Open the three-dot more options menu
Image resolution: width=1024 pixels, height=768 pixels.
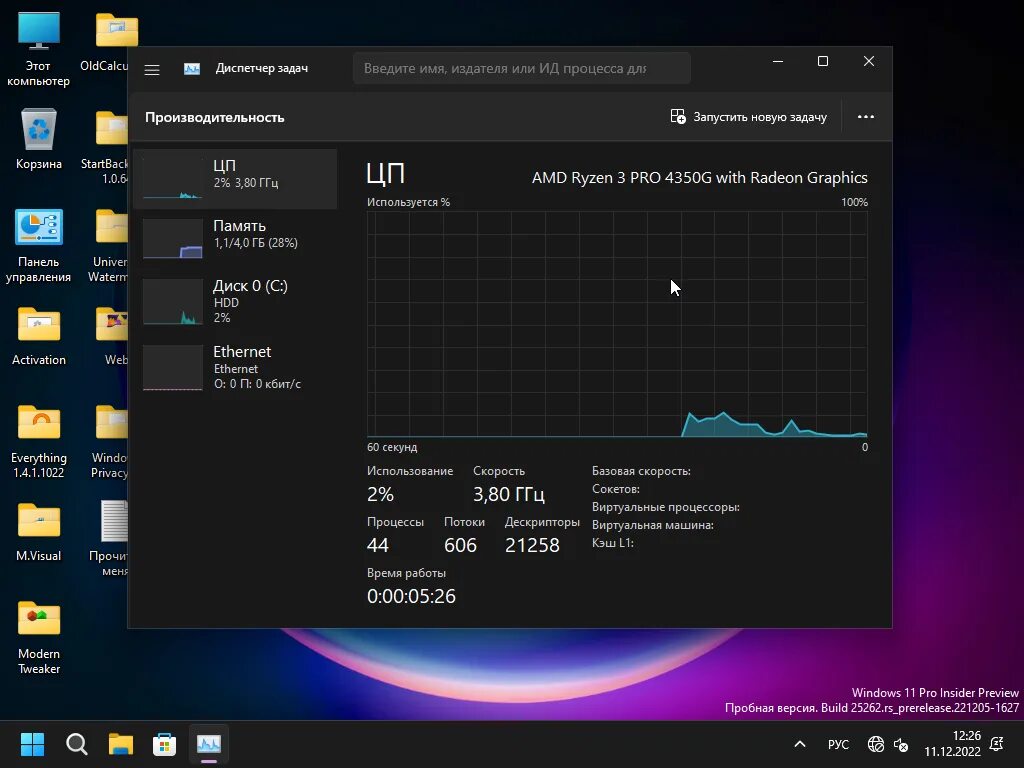(866, 117)
